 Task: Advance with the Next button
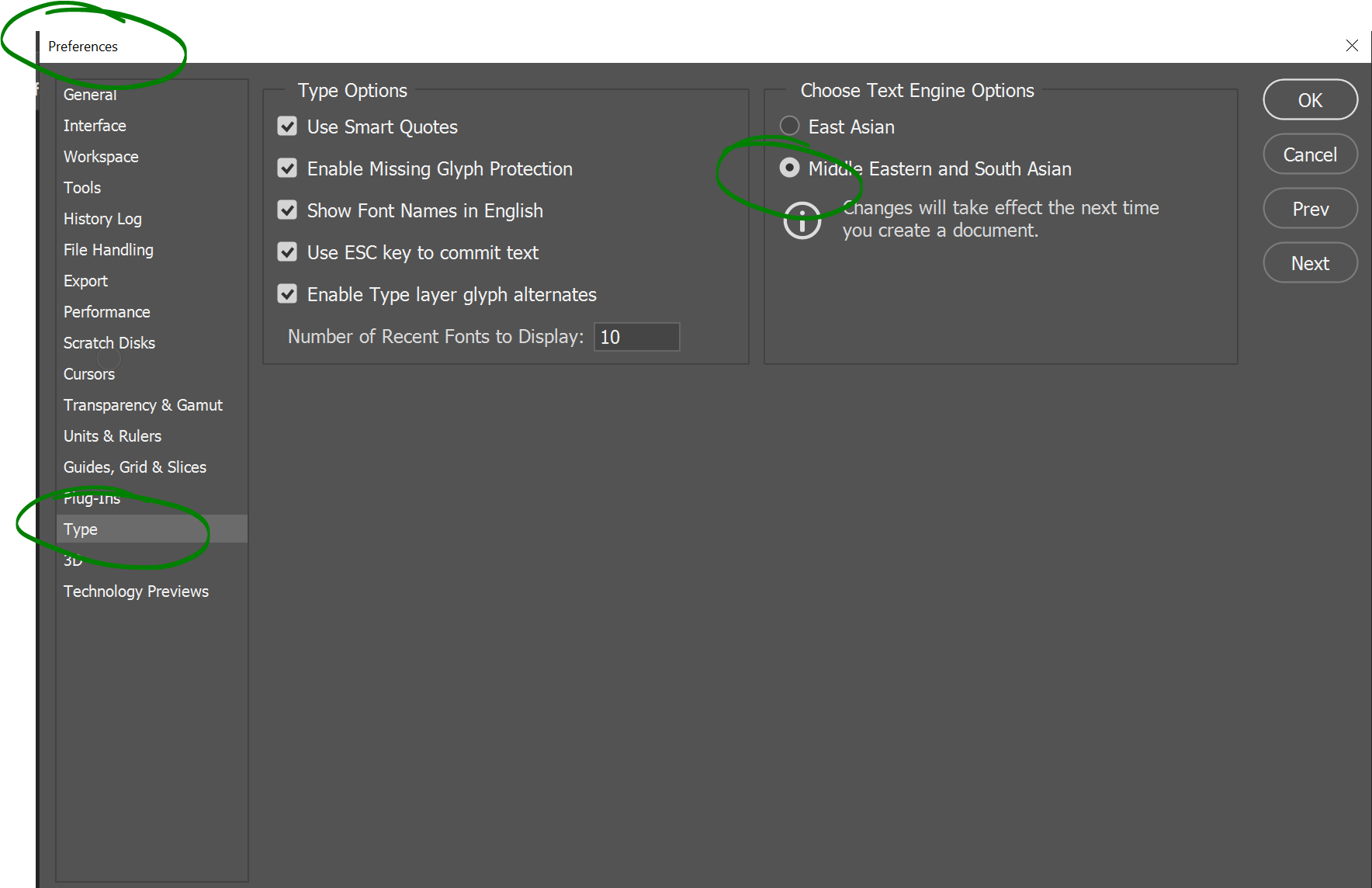coord(1310,263)
